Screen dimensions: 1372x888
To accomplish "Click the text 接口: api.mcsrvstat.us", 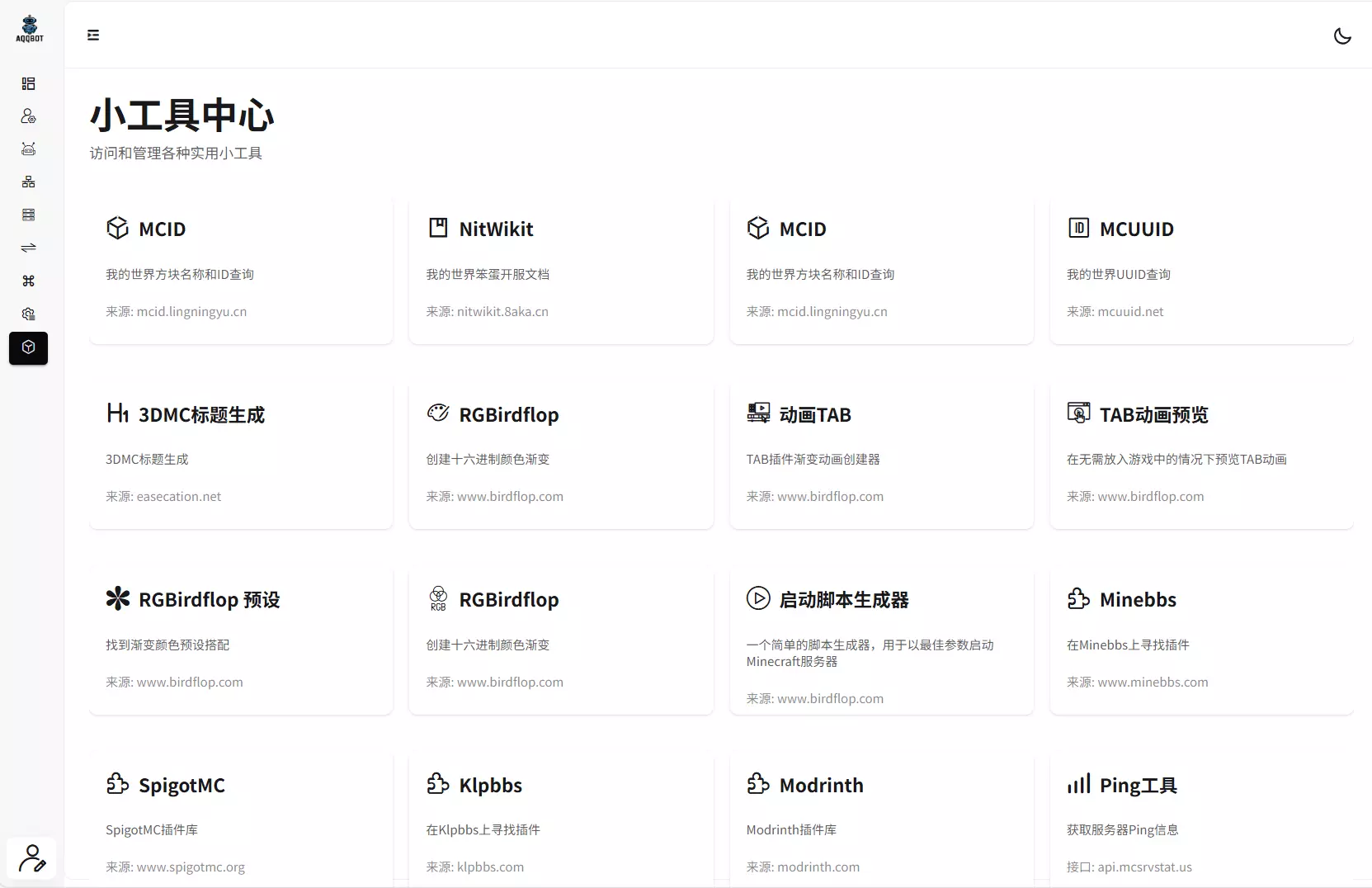I will (1129, 867).
